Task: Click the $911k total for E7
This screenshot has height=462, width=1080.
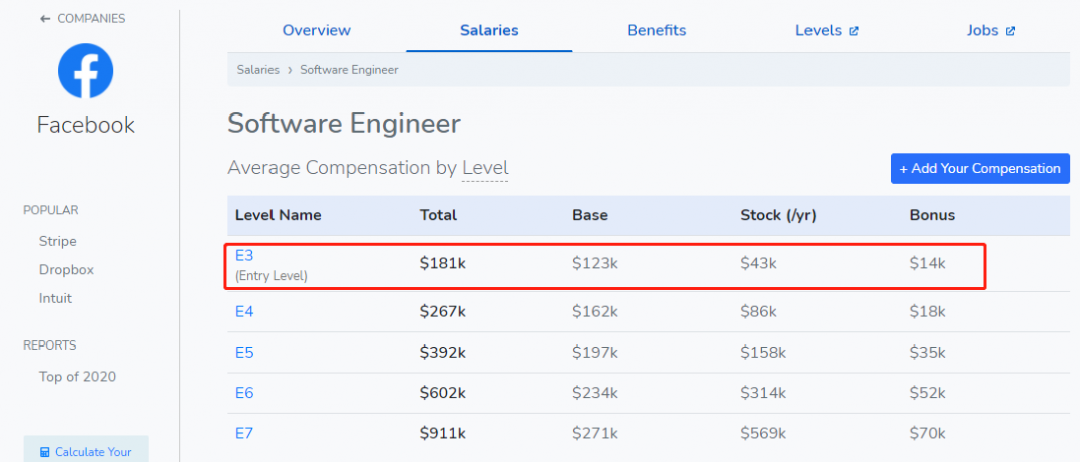Action: 443,434
